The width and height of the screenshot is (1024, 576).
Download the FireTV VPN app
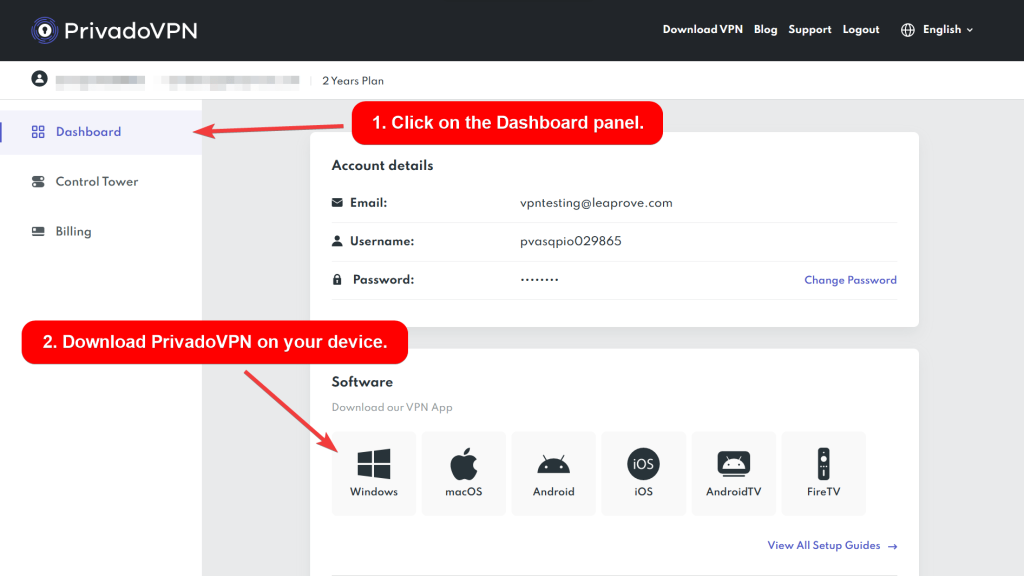tap(824, 473)
